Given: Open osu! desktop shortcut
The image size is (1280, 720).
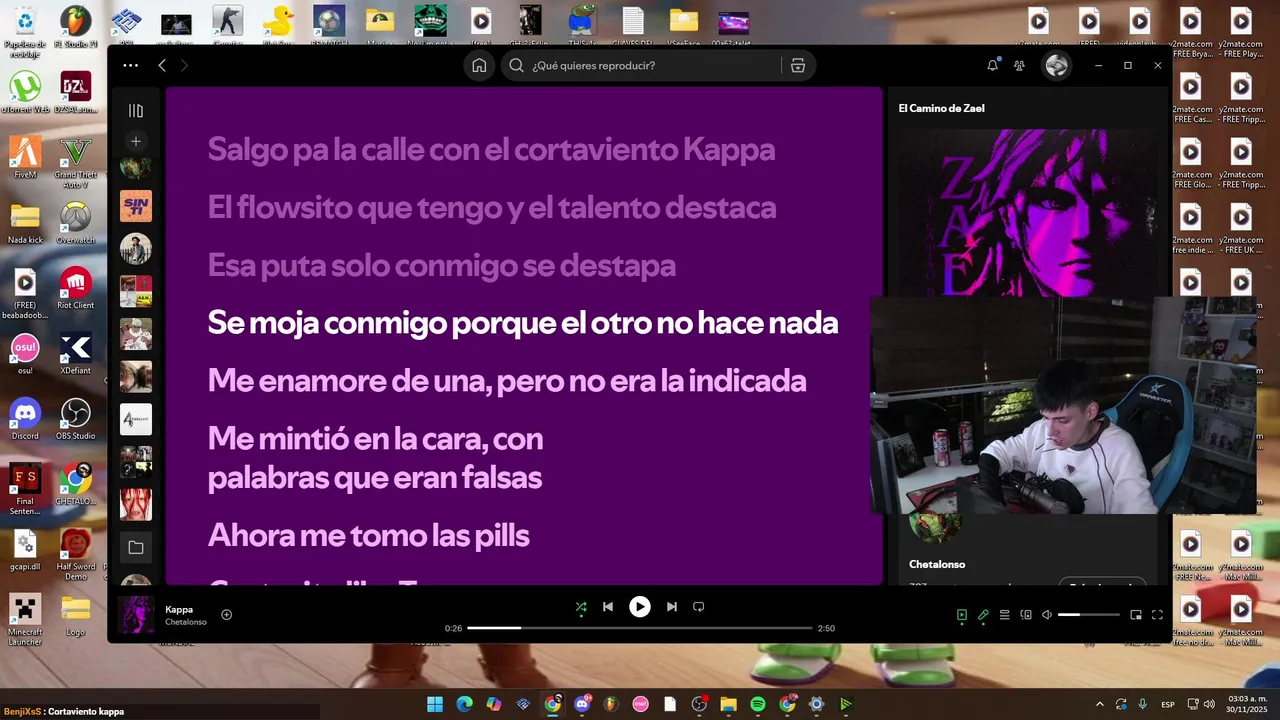Looking at the screenshot, I should tap(25, 354).
